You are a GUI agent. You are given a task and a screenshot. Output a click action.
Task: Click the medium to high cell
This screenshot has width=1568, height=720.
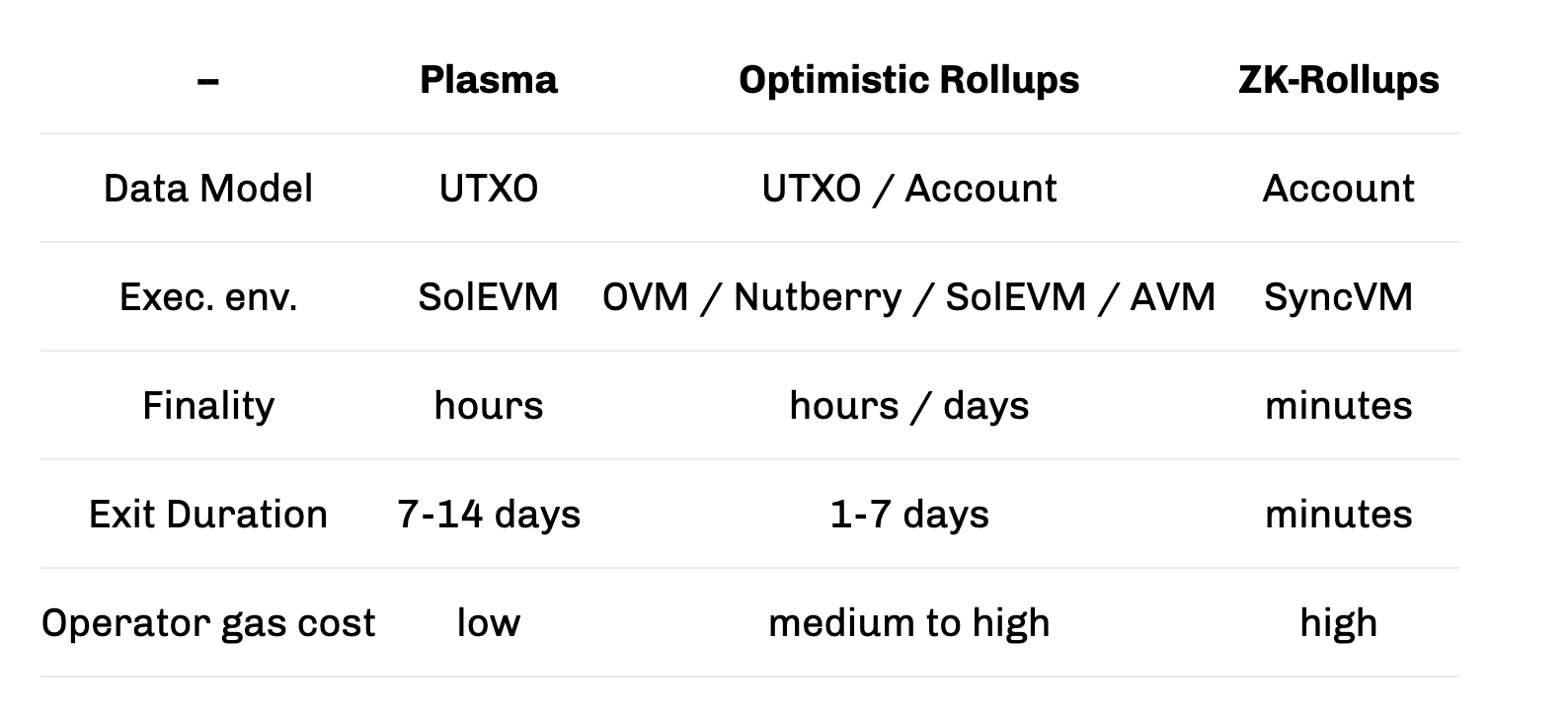pyautogui.click(x=908, y=623)
